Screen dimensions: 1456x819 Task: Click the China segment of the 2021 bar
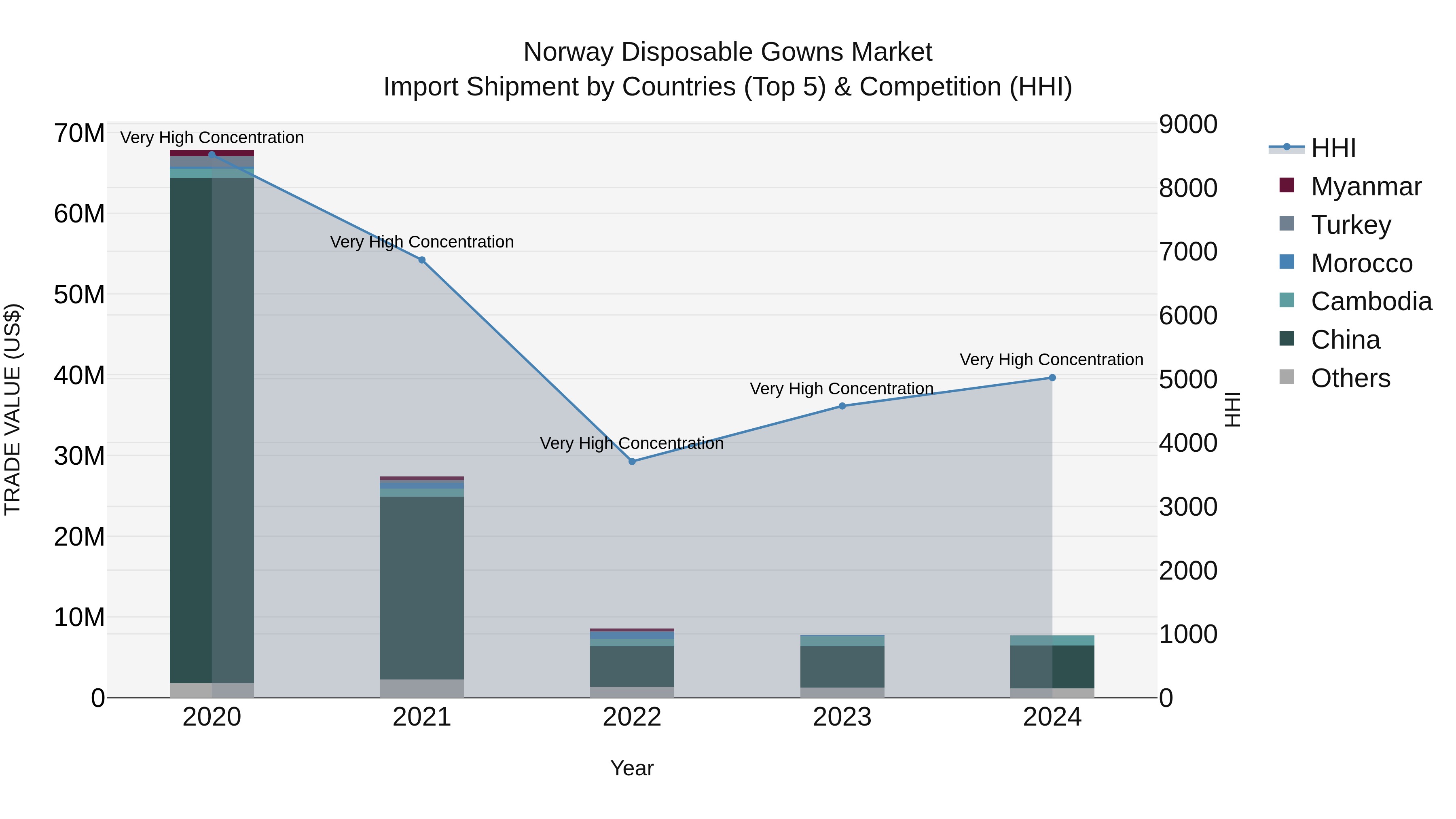point(422,588)
